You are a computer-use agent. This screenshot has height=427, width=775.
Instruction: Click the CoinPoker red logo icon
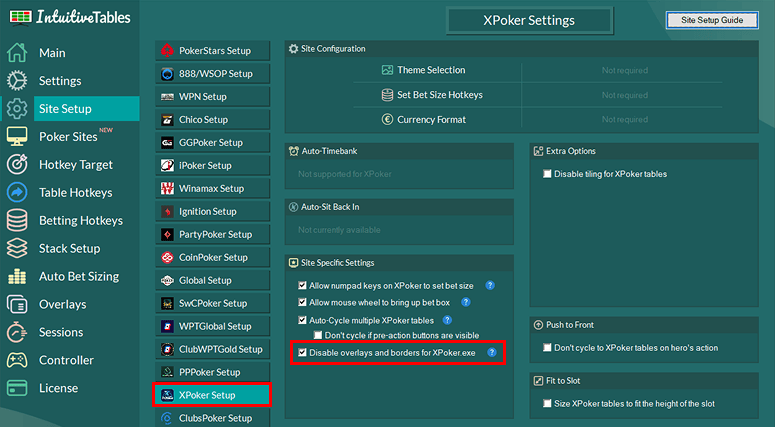pos(168,257)
